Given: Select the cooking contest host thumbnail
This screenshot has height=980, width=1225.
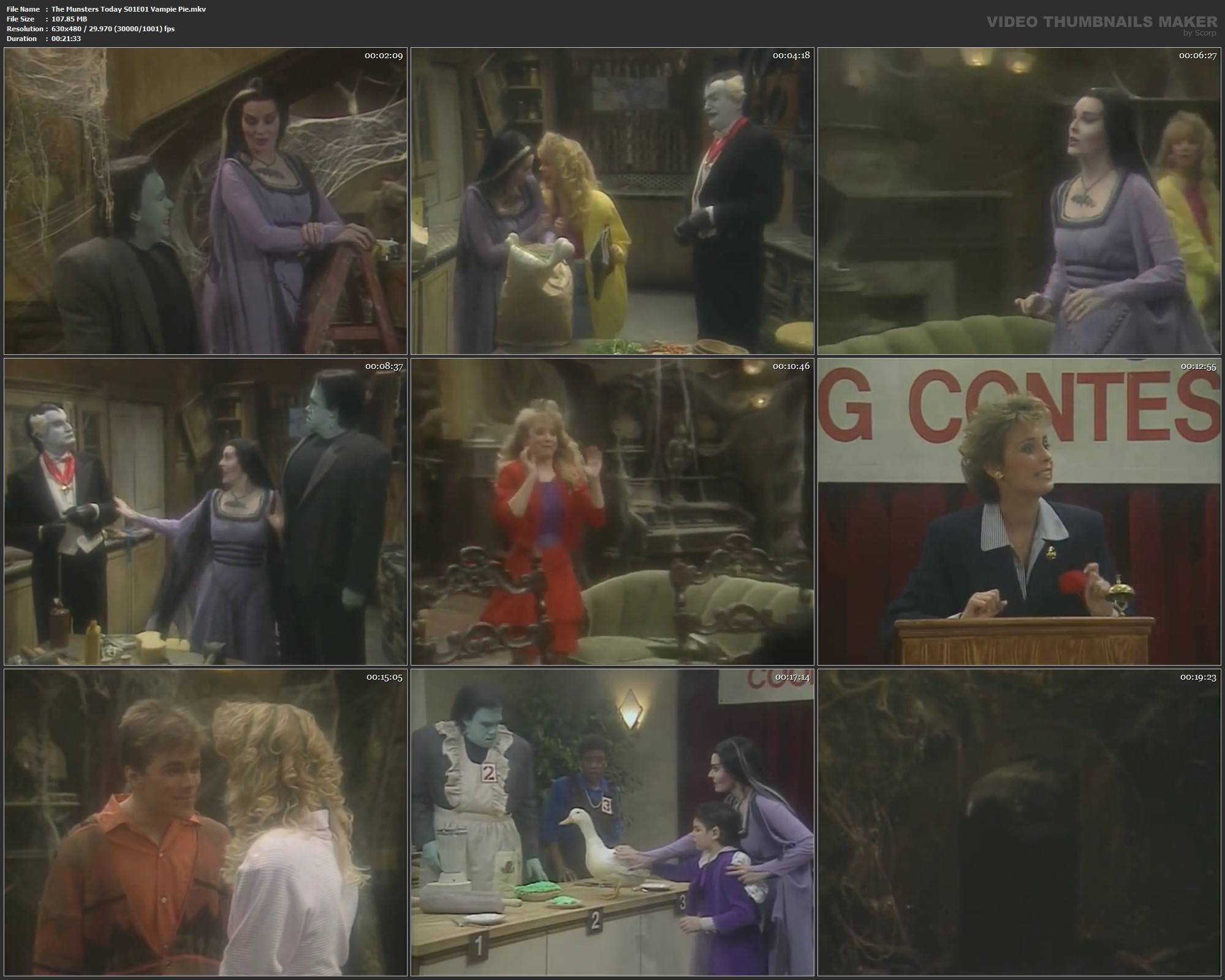Looking at the screenshot, I should [1019, 512].
